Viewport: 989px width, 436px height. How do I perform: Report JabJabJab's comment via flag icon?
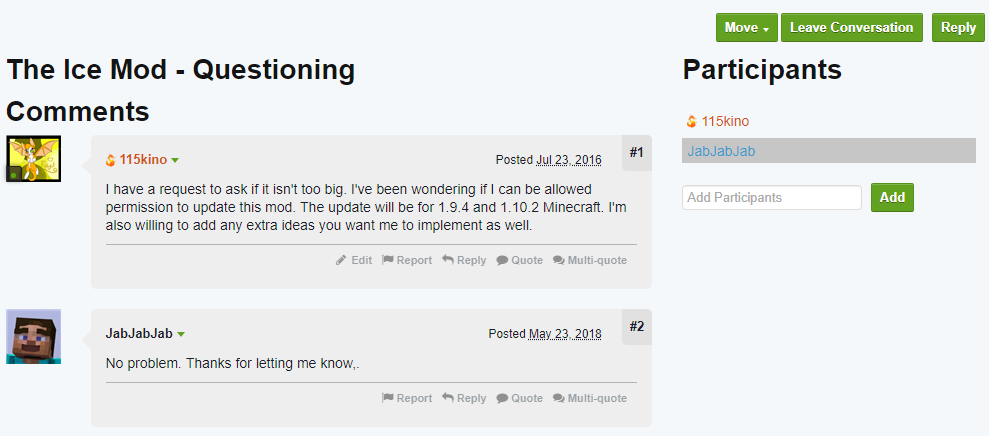[x=388, y=398]
